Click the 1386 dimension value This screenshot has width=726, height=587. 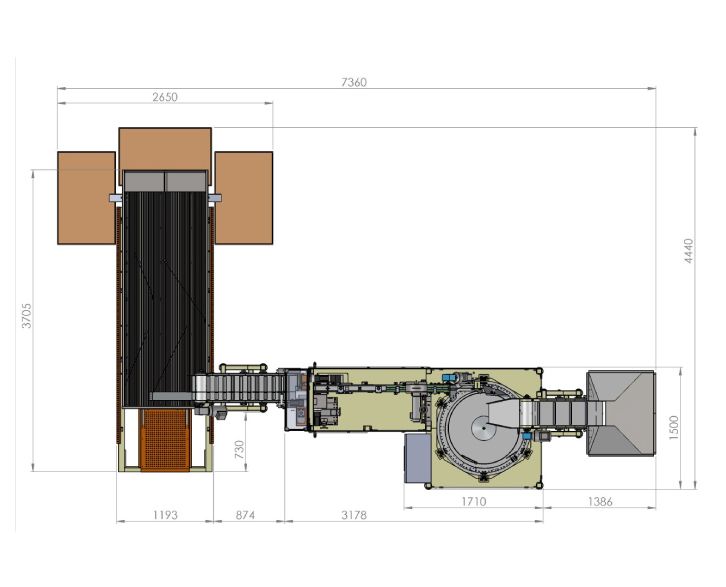(599, 501)
